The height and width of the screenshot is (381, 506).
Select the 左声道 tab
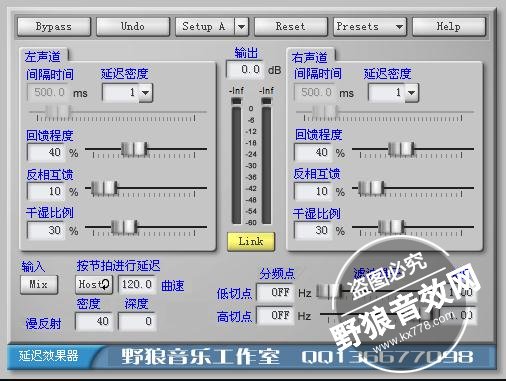coord(43,56)
